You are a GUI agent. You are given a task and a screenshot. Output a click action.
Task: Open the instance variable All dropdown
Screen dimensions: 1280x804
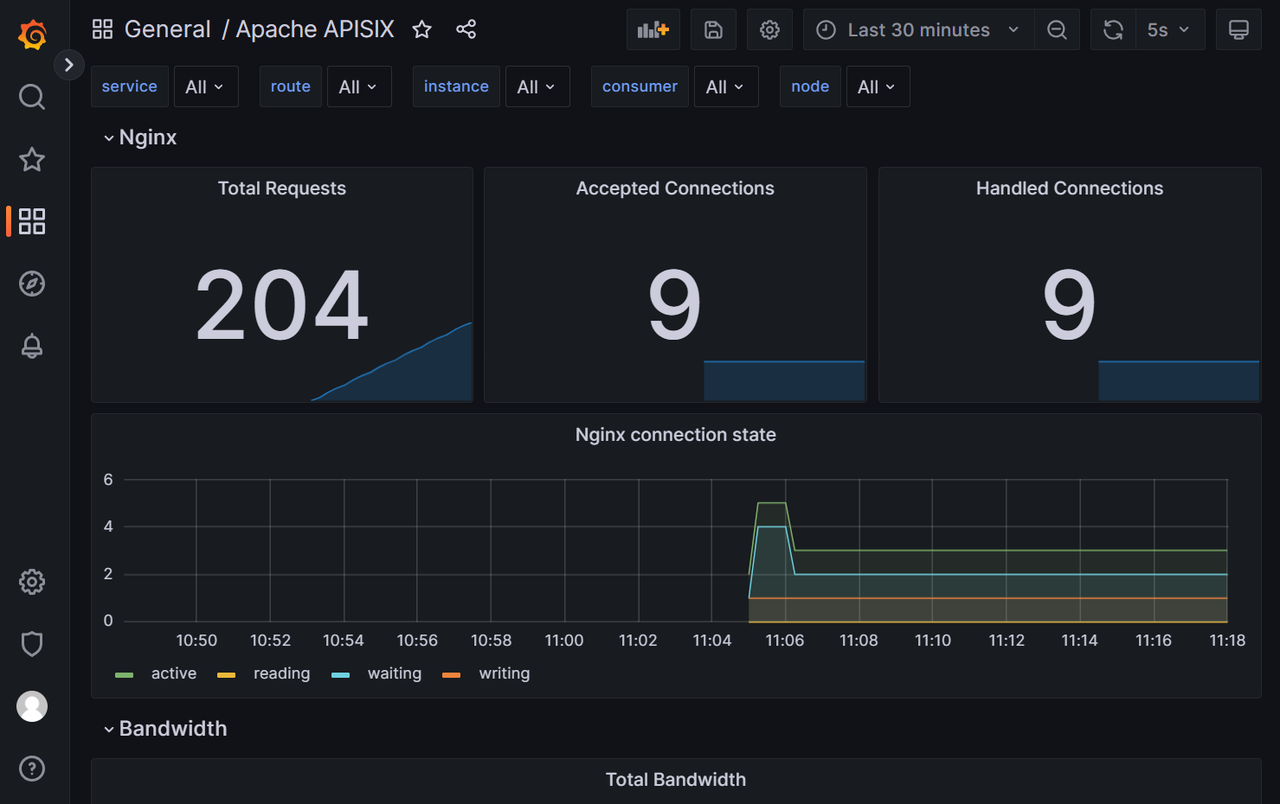pyautogui.click(x=537, y=87)
